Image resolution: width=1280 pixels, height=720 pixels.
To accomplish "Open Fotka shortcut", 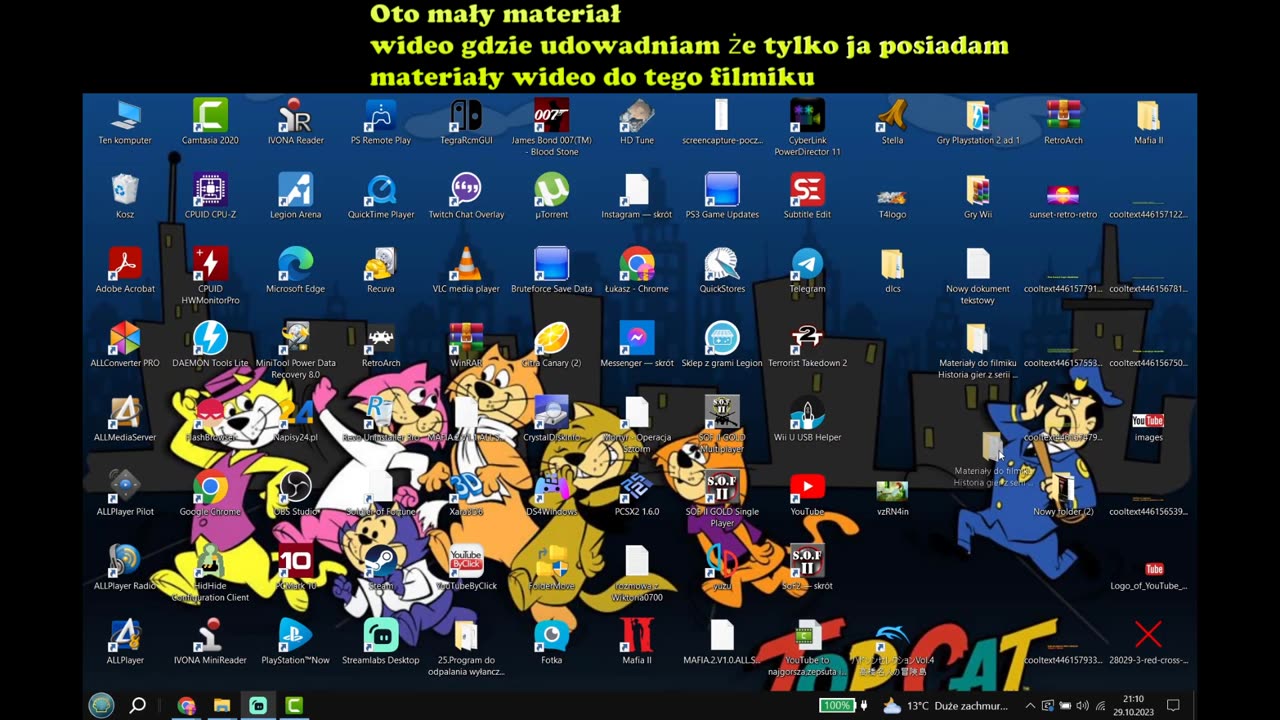I will [x=551, y=641].
